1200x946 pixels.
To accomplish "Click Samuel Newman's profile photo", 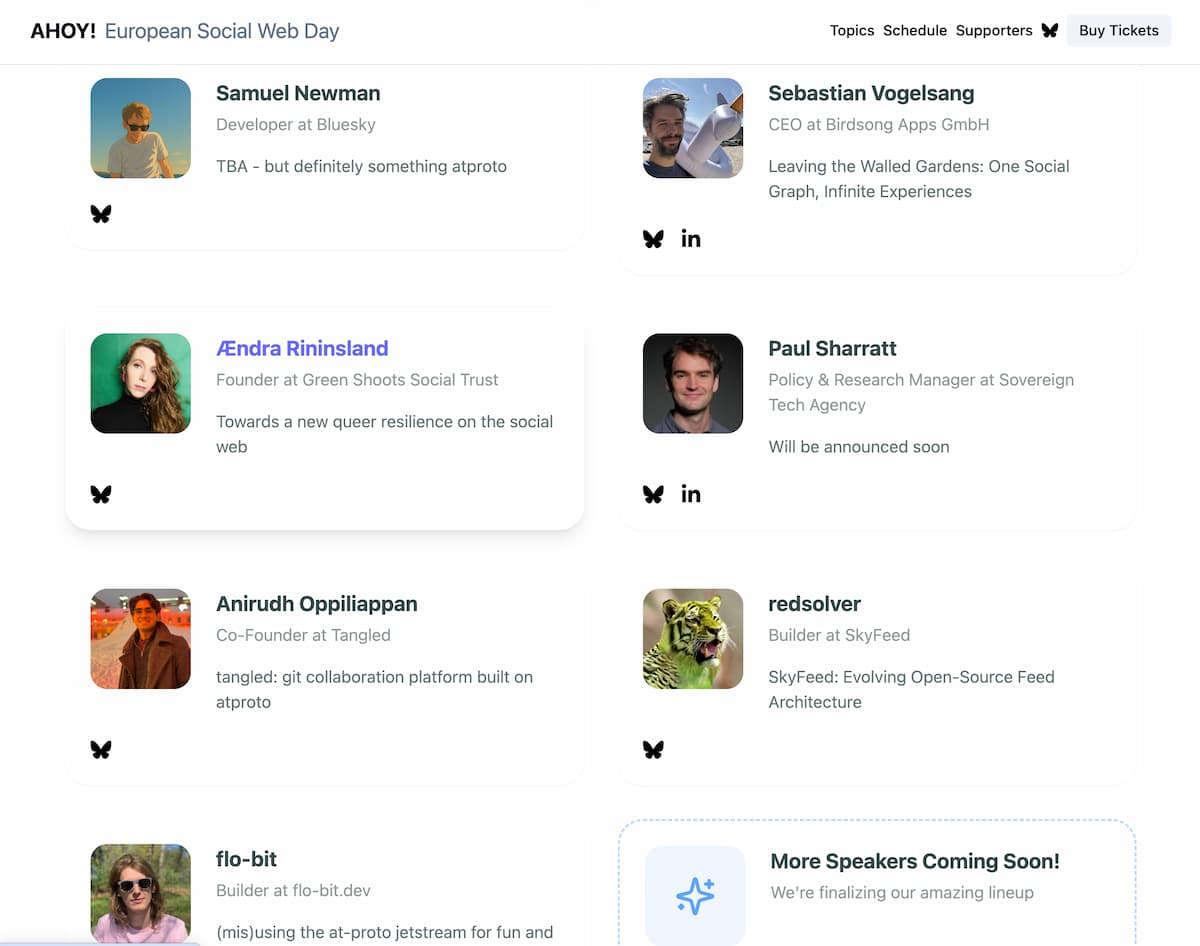I will point(141,128).
